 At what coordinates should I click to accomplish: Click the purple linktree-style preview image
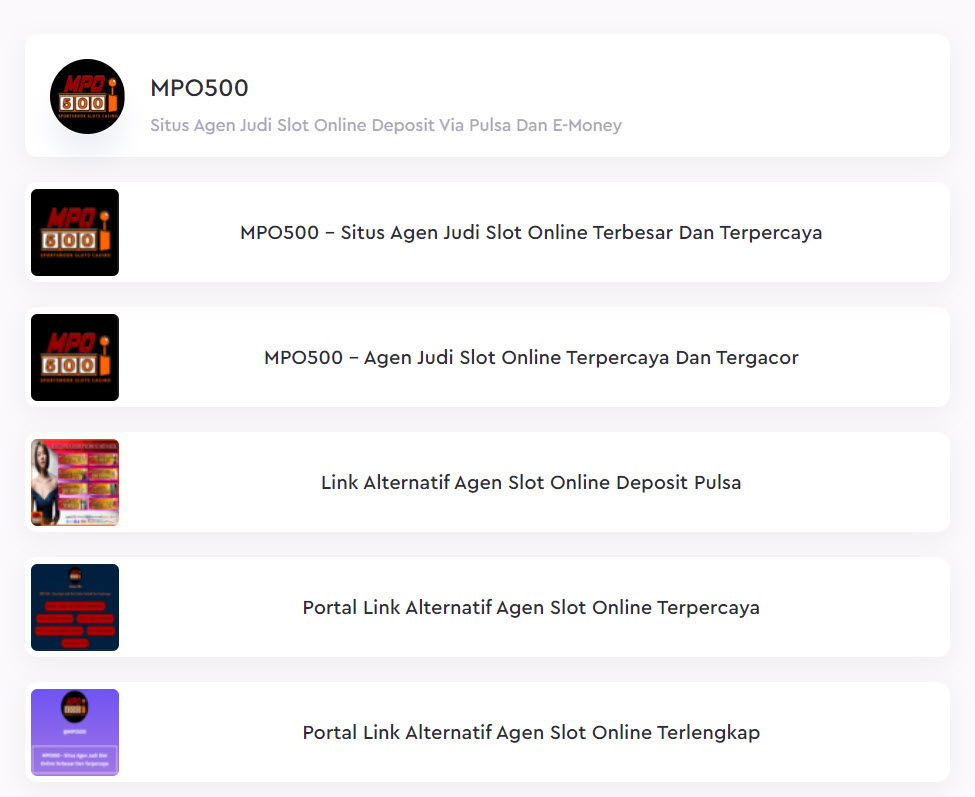(75, 732)
